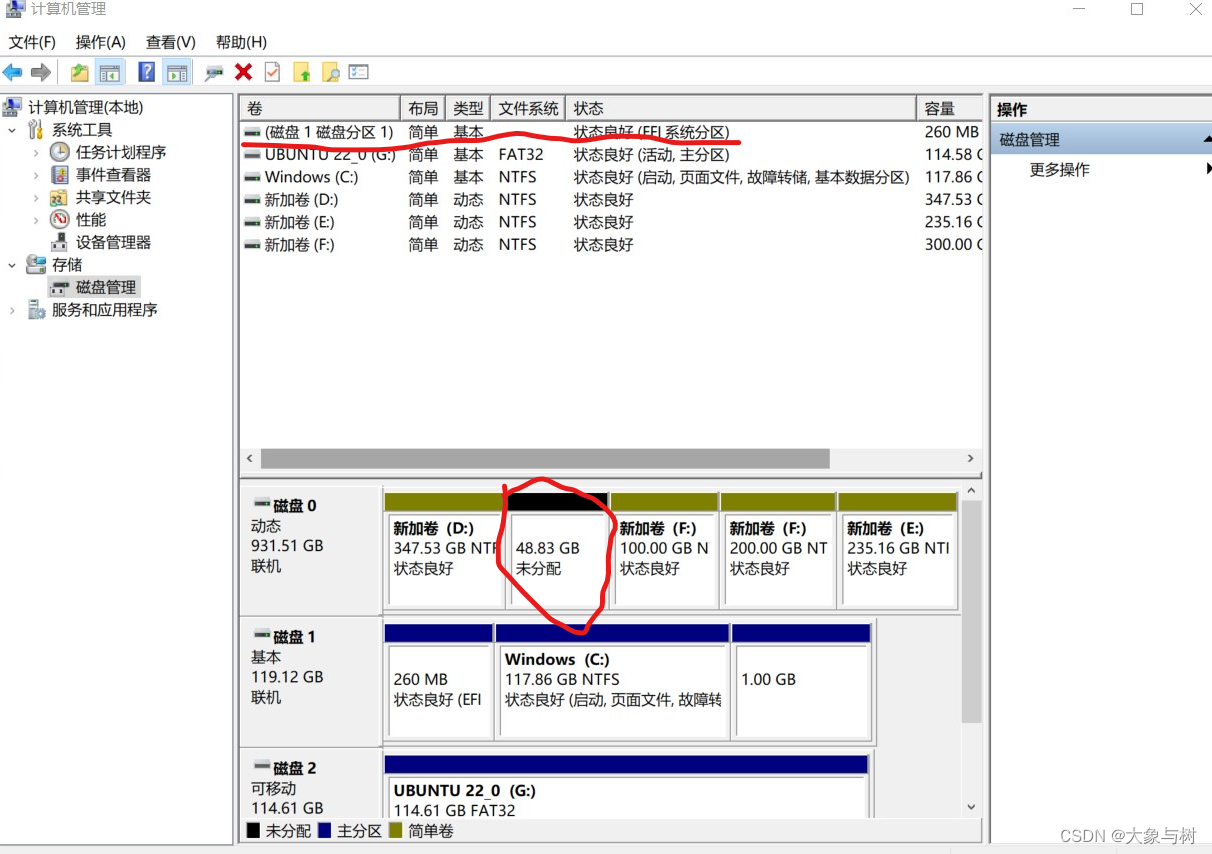This screenshot has width=1212, height=854.
Task: Click the disk drive magnifier toolbar icon
Action: (213, 72)
